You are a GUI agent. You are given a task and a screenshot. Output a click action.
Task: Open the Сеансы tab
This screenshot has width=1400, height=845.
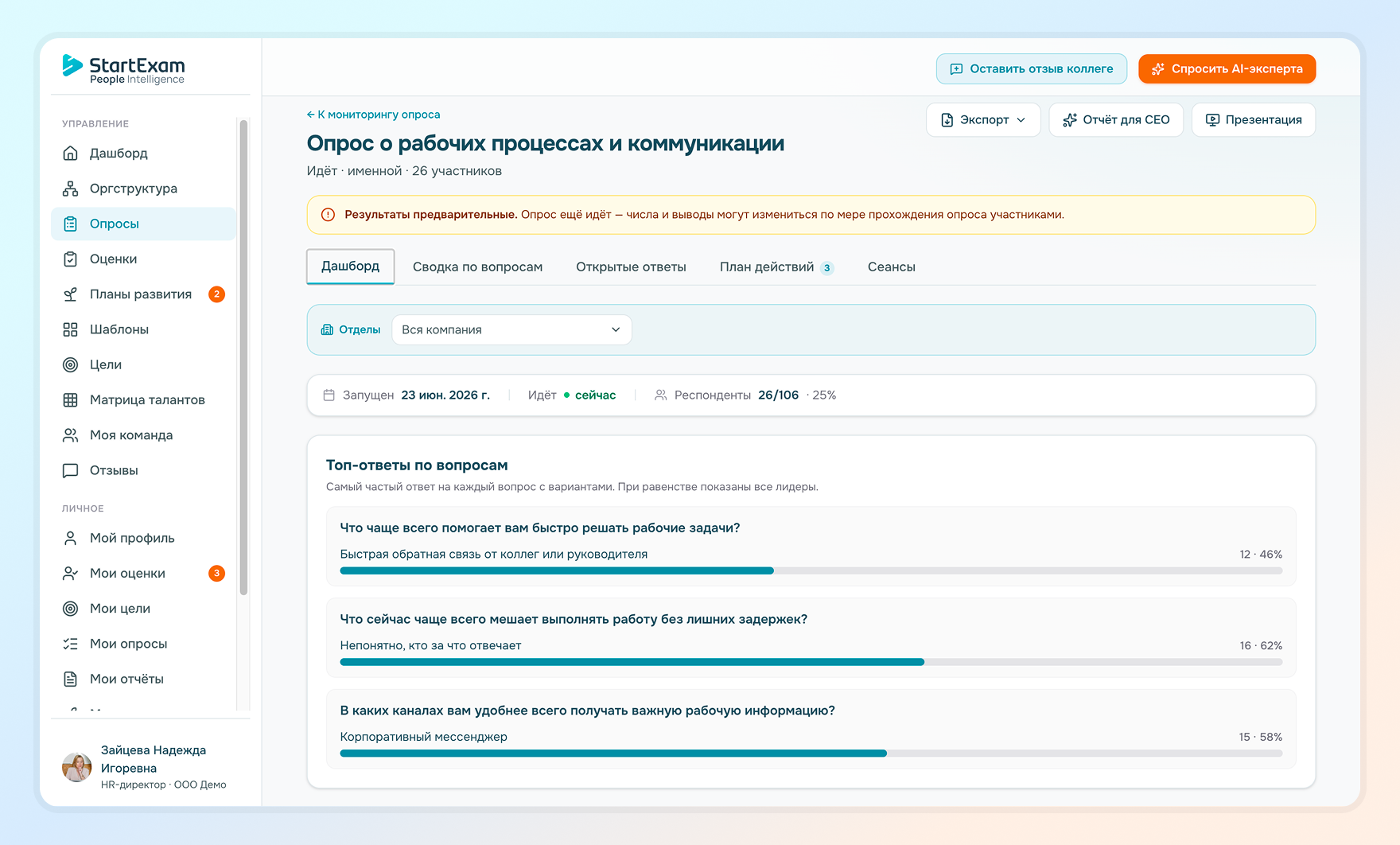891,267
